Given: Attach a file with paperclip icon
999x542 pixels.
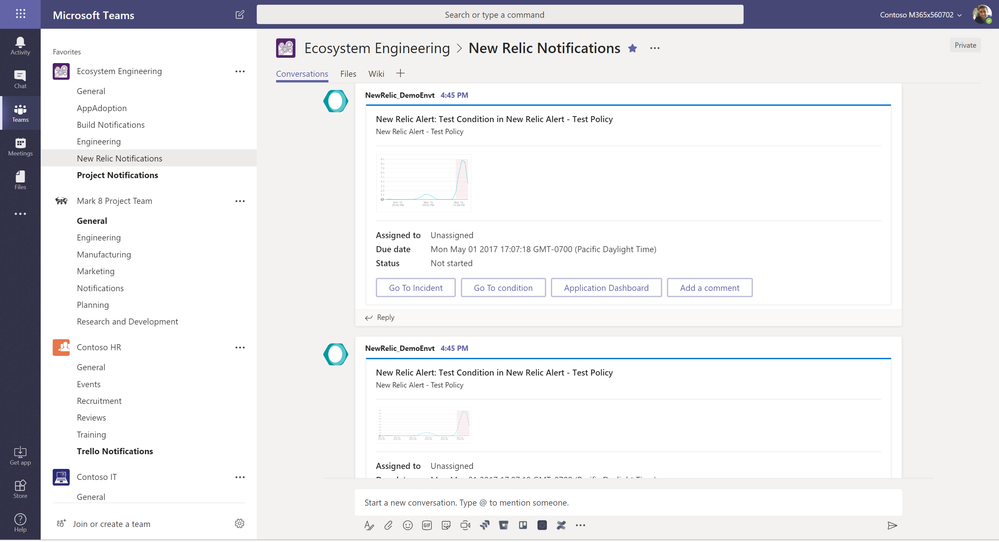Looking at the screenshot, I should pyautogui.click(x=388, y=525).
